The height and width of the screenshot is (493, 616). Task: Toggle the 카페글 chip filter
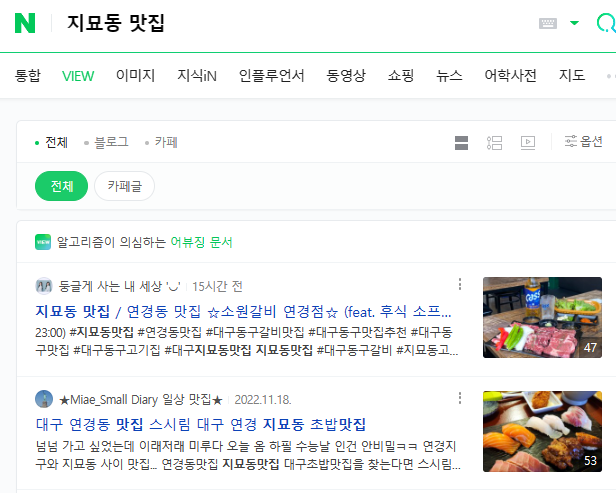coord(125,186)
